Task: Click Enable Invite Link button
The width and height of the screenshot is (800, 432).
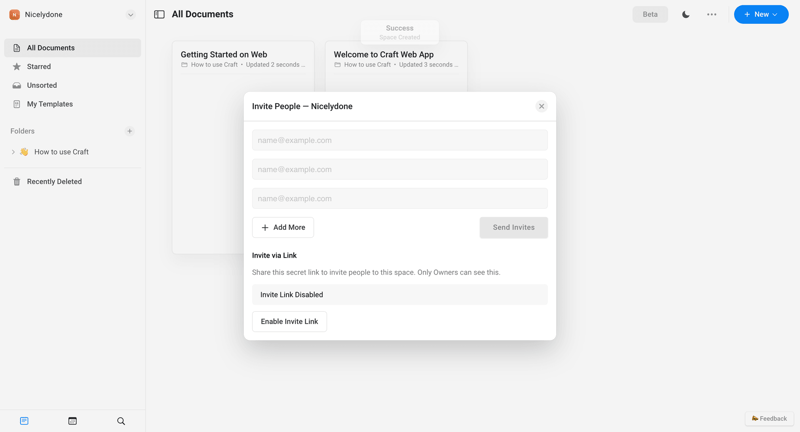Action: tap(289, 321)
